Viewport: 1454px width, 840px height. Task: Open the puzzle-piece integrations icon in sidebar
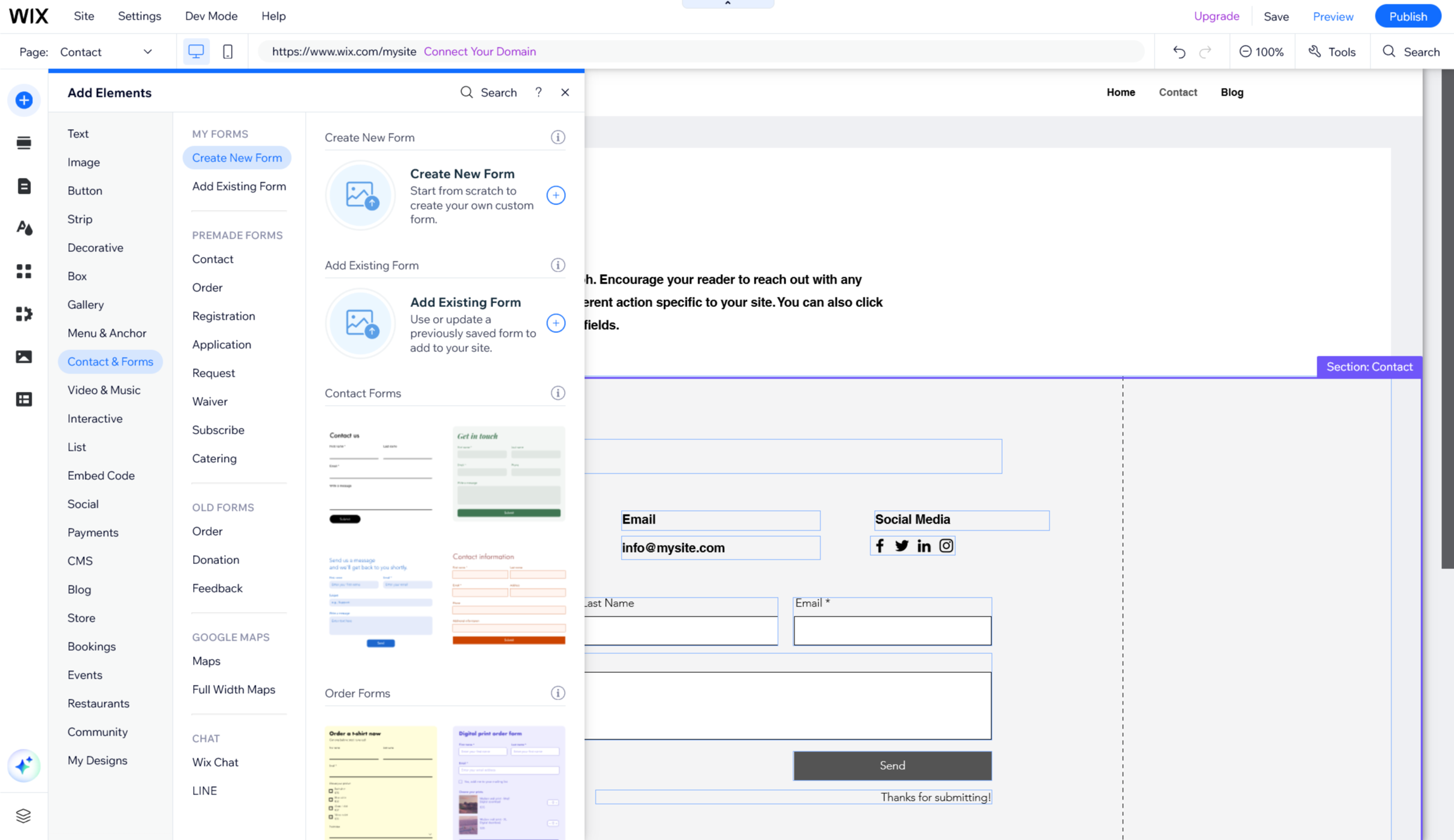coord(24,314)
